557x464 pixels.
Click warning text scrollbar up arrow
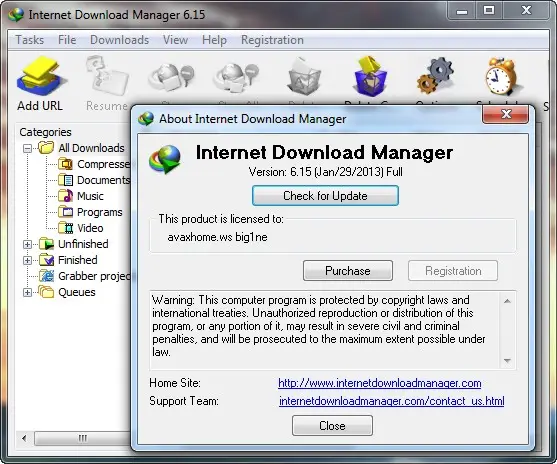[507, 301]
